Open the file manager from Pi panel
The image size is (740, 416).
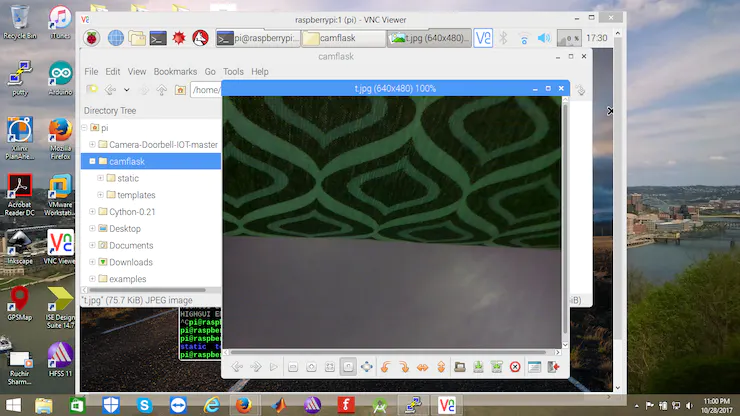pyautogui.click(x=137, y=38)
